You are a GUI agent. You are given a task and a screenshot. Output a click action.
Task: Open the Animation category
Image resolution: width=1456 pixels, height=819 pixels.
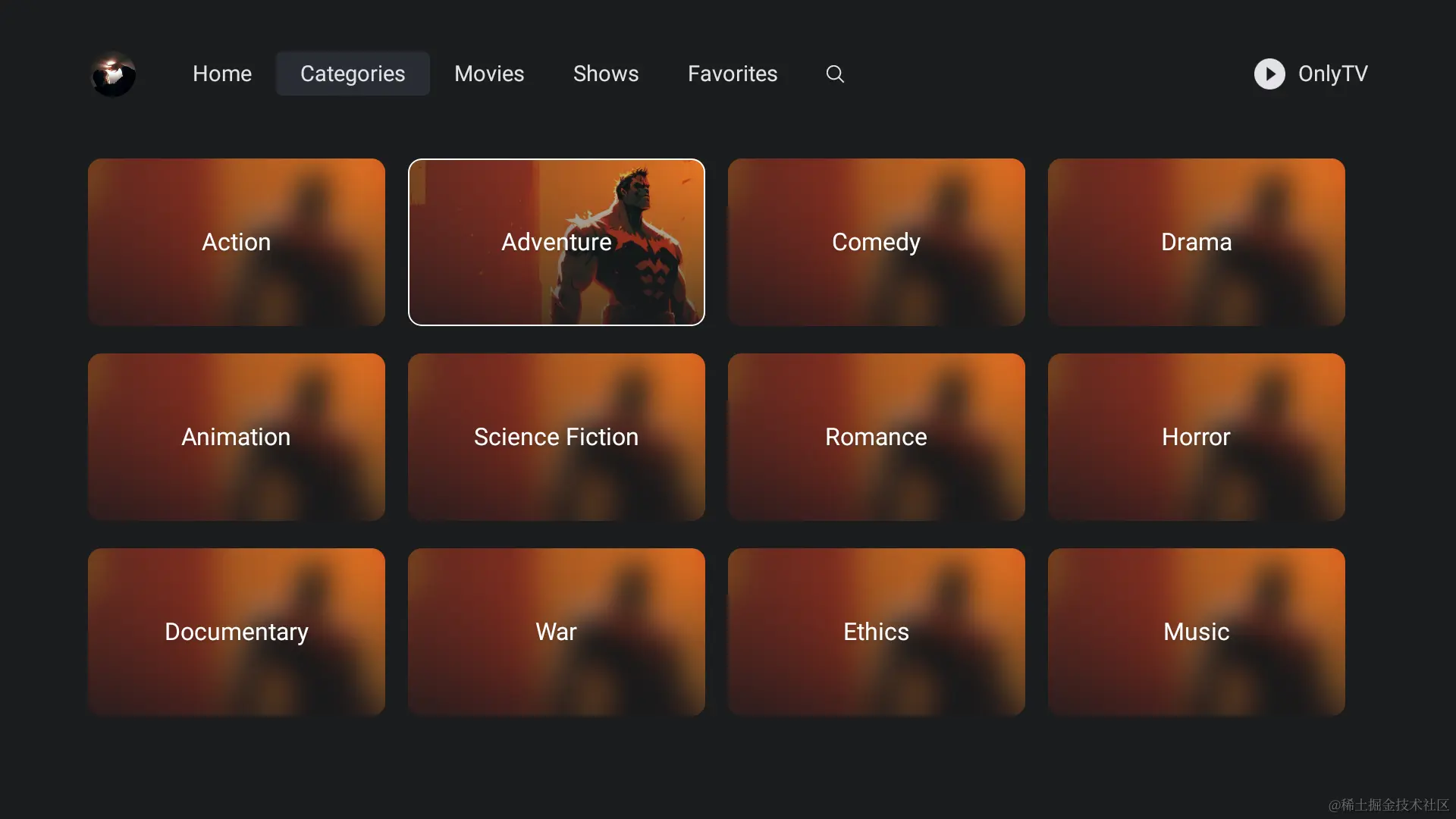point(236,437)
